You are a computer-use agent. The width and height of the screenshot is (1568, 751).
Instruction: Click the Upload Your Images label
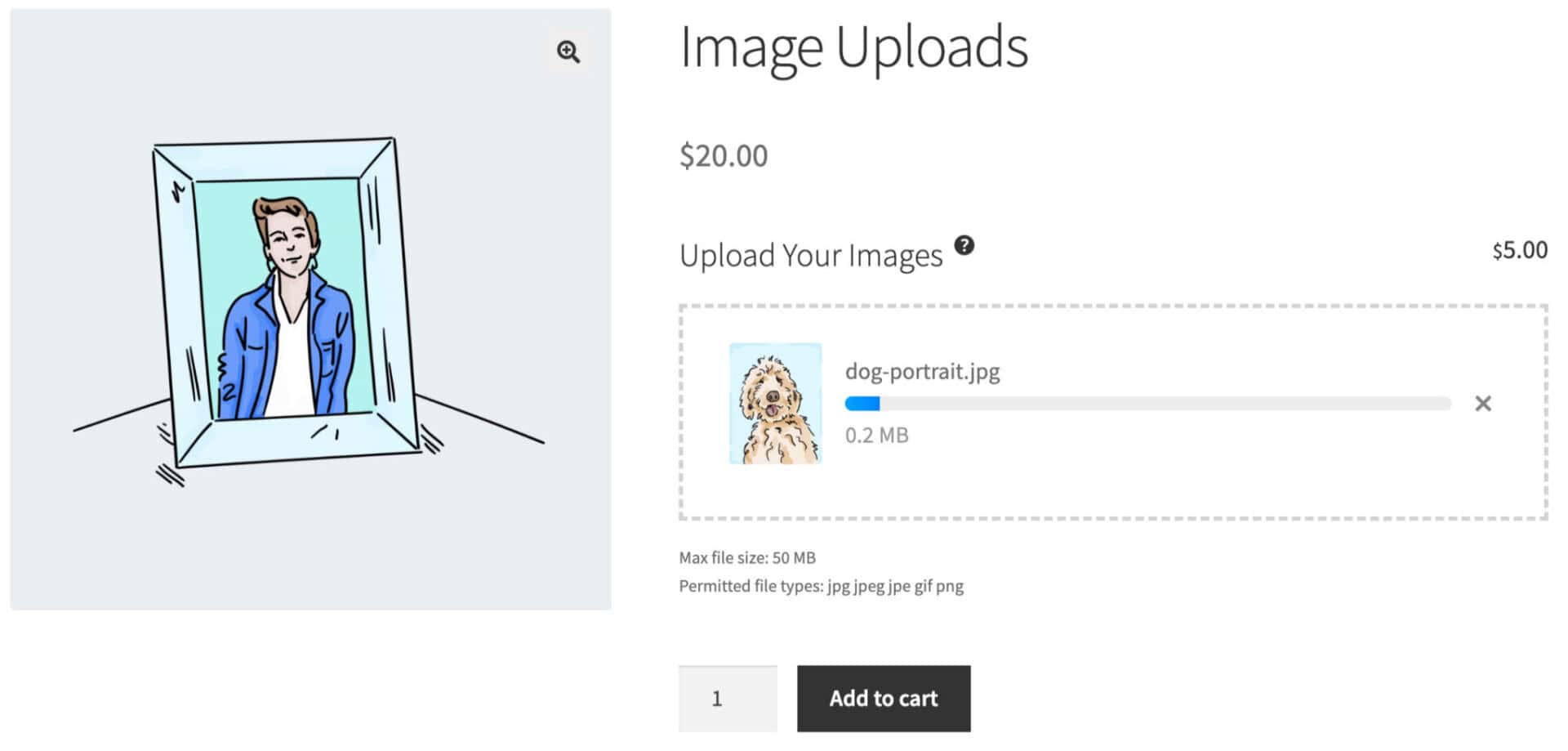pyautogui.click(x=810, y=256)
